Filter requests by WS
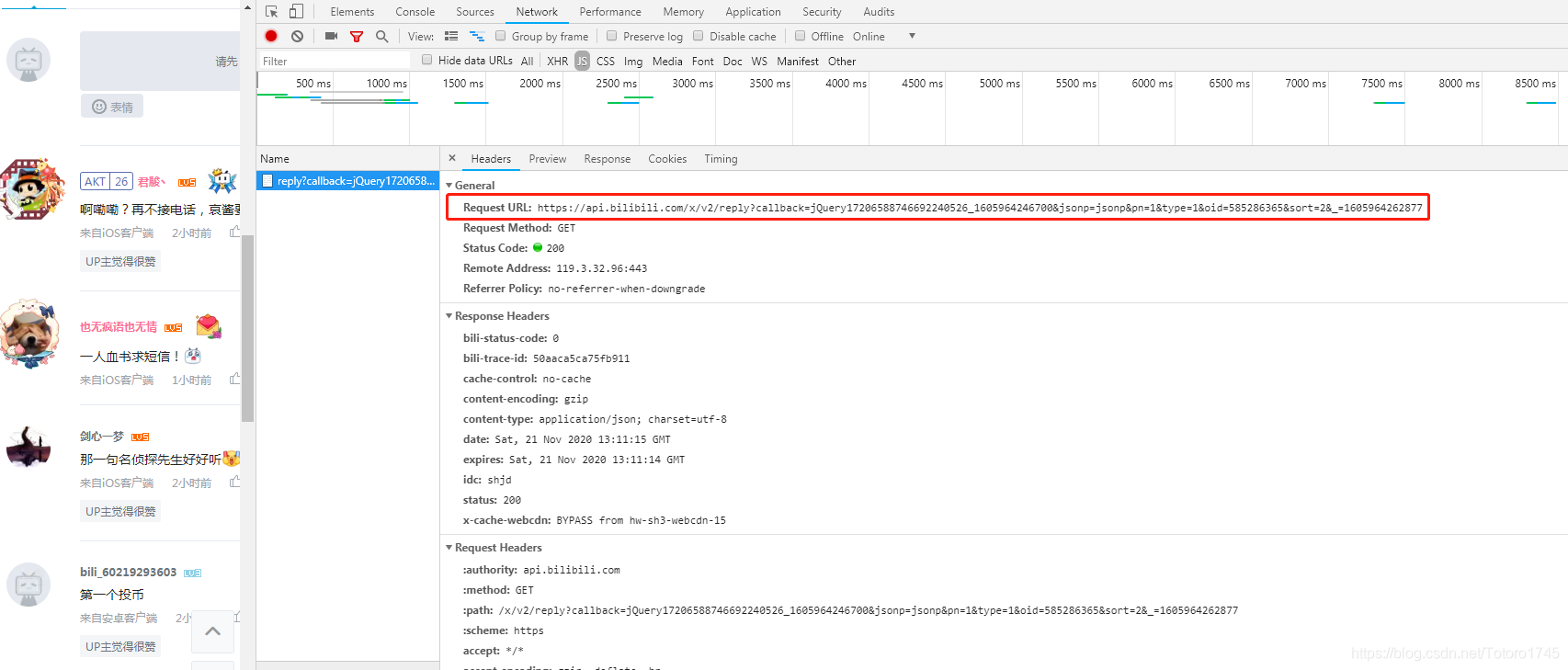 click(759, 61)
